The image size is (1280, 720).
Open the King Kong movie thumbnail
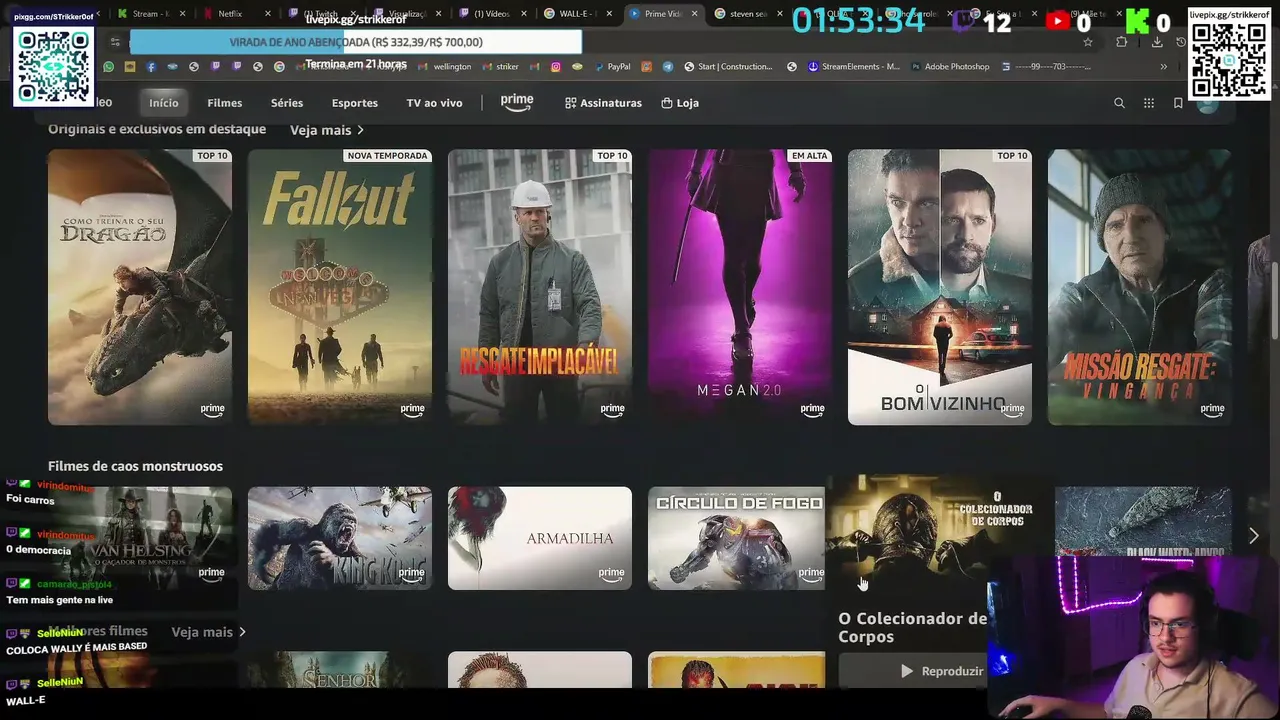click(340, 538)
